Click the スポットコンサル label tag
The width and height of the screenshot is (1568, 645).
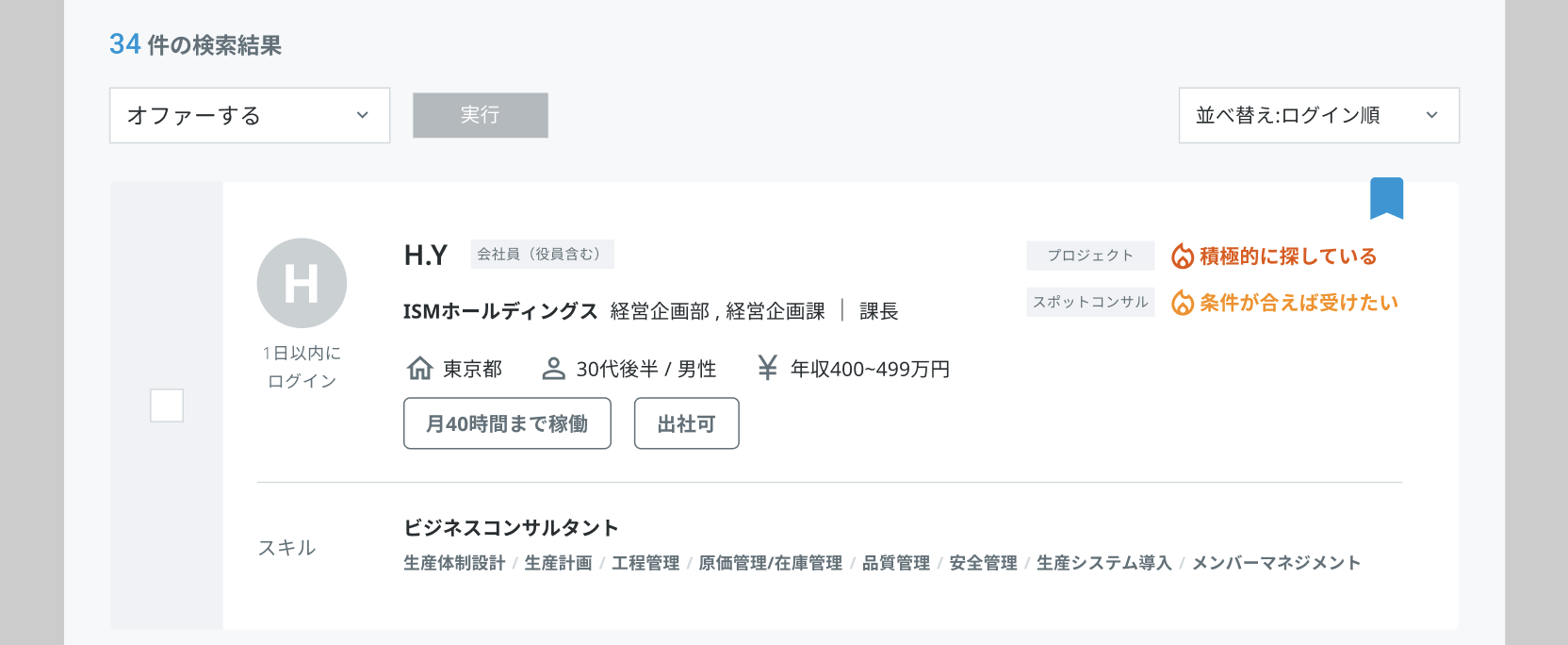pos(1090,302)
